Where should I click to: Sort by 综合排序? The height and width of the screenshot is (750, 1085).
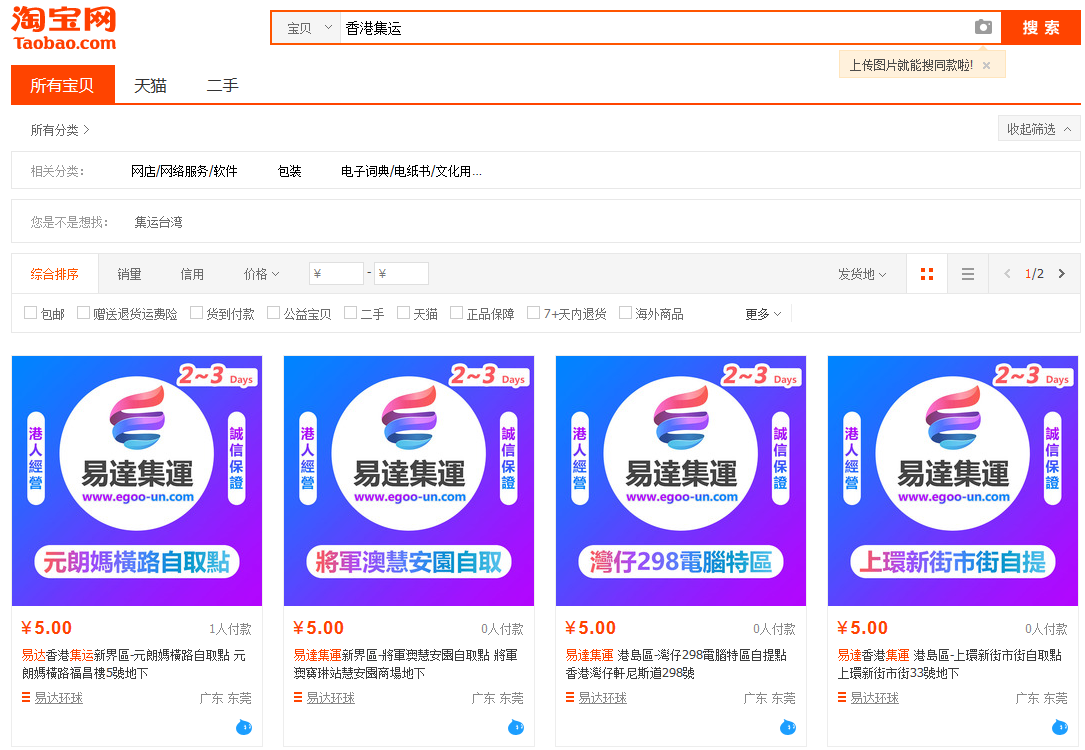pos(55,274)
